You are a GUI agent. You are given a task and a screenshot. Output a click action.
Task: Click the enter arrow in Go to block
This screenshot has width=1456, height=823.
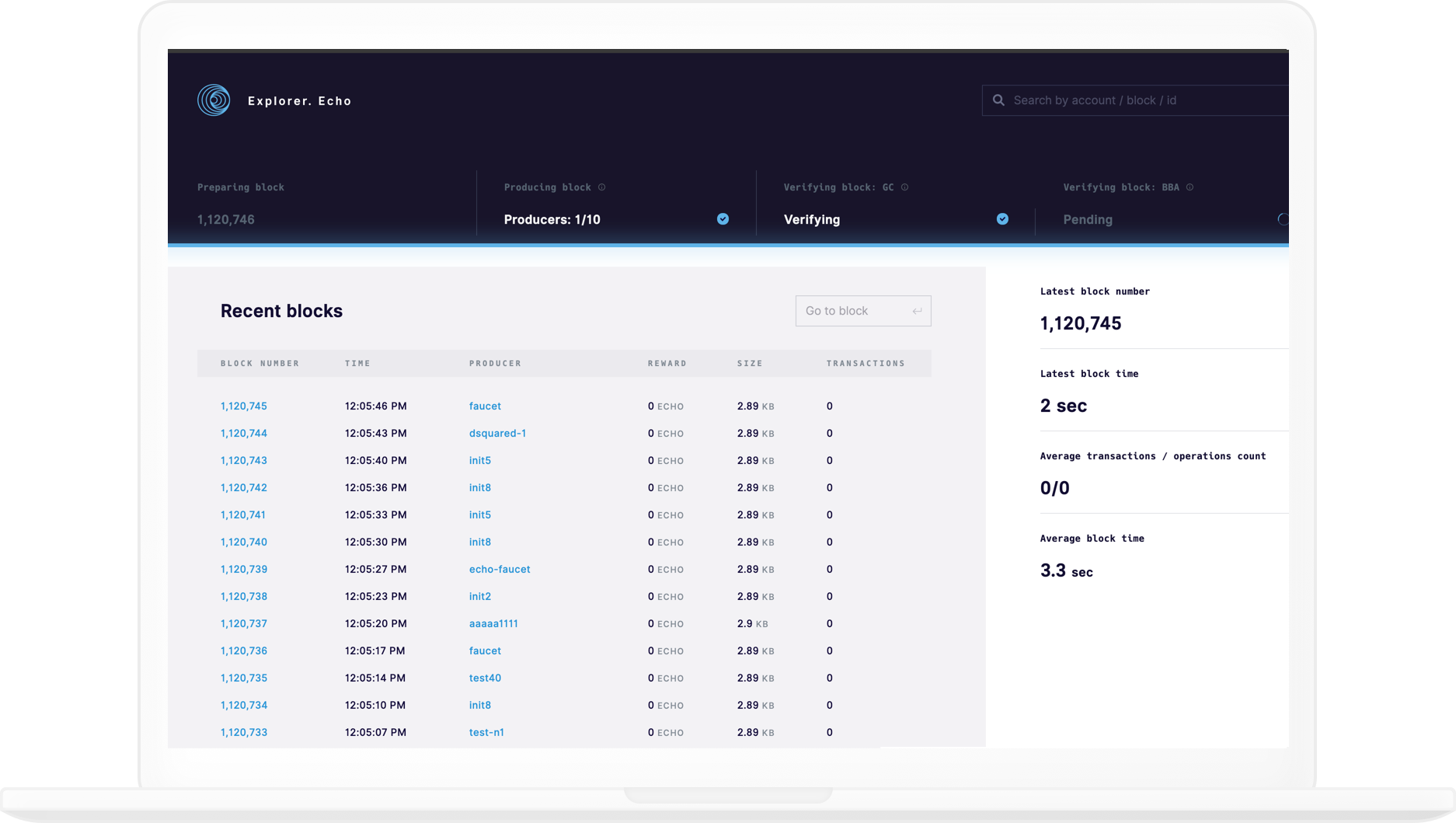(x=917, y=311)
